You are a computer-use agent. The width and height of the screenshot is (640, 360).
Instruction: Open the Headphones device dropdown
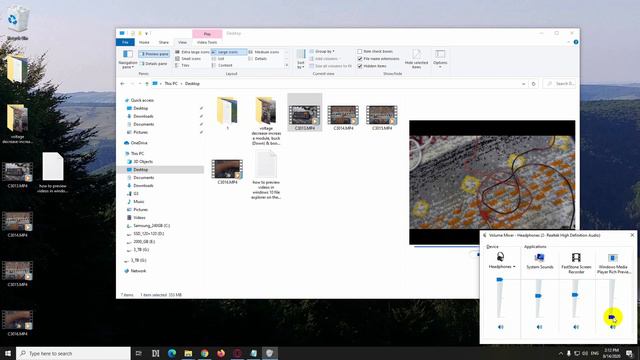502,267
